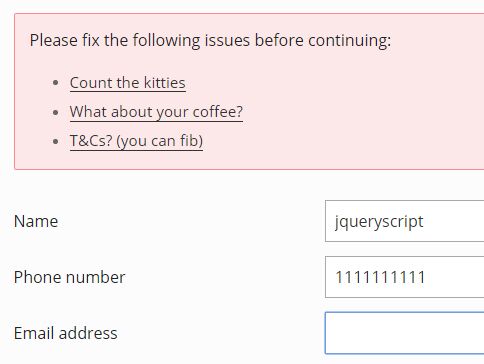The image size is (484, 364).
Task: Click the 'Email address' label text
Action: [x=66, y=333]
